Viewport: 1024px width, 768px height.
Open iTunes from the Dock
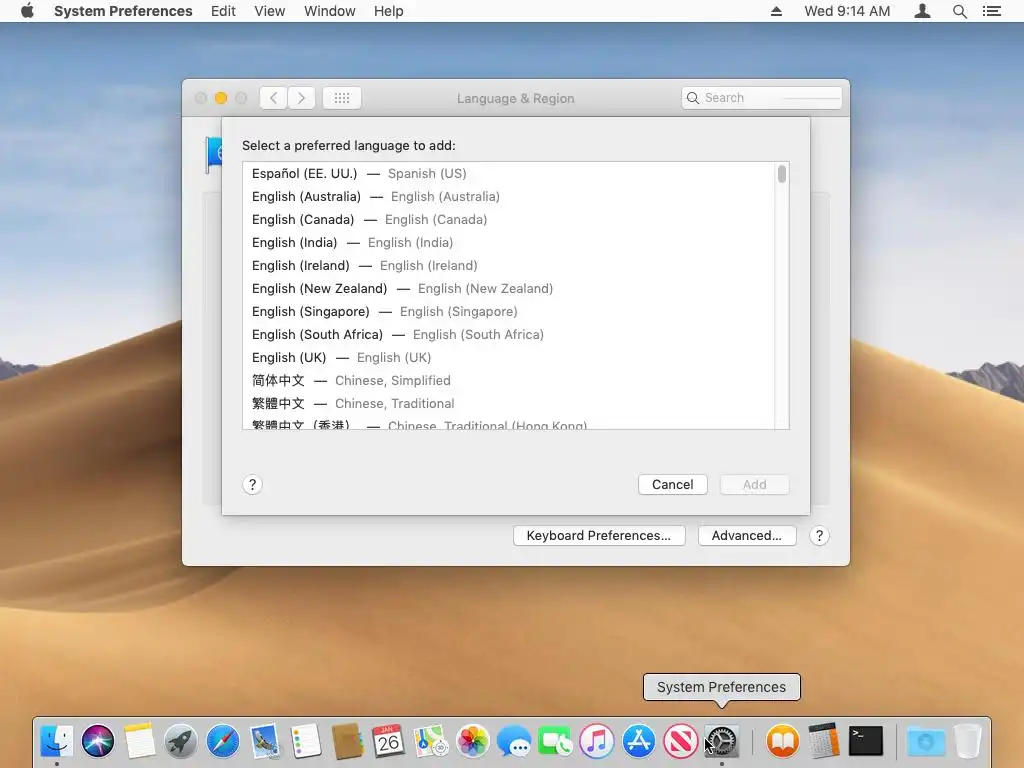coord(597,741)
